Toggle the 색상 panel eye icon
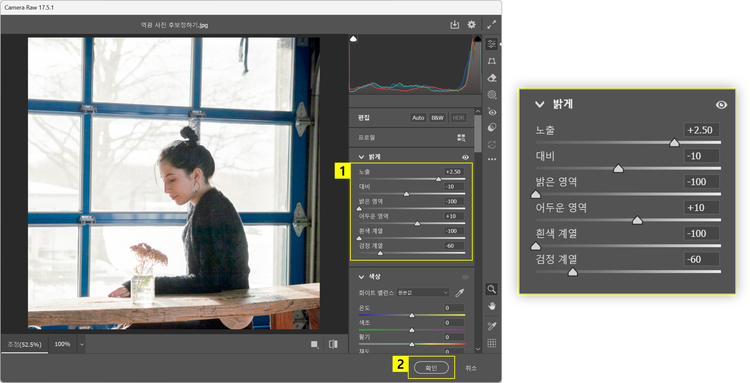The width and height of the screenshot is (750, 383). pos(465,277)
